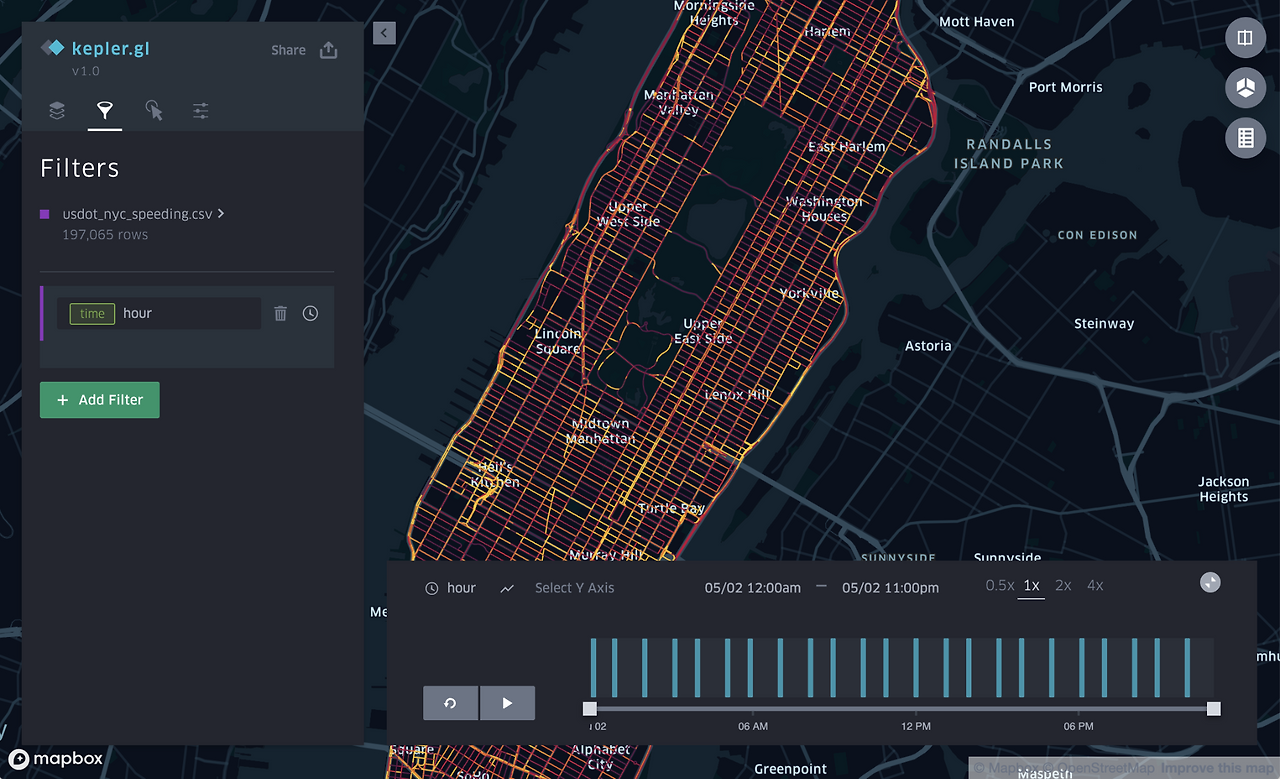Click the kepler.gl logo icon
1280x779 pixels.
coord(52,47)
